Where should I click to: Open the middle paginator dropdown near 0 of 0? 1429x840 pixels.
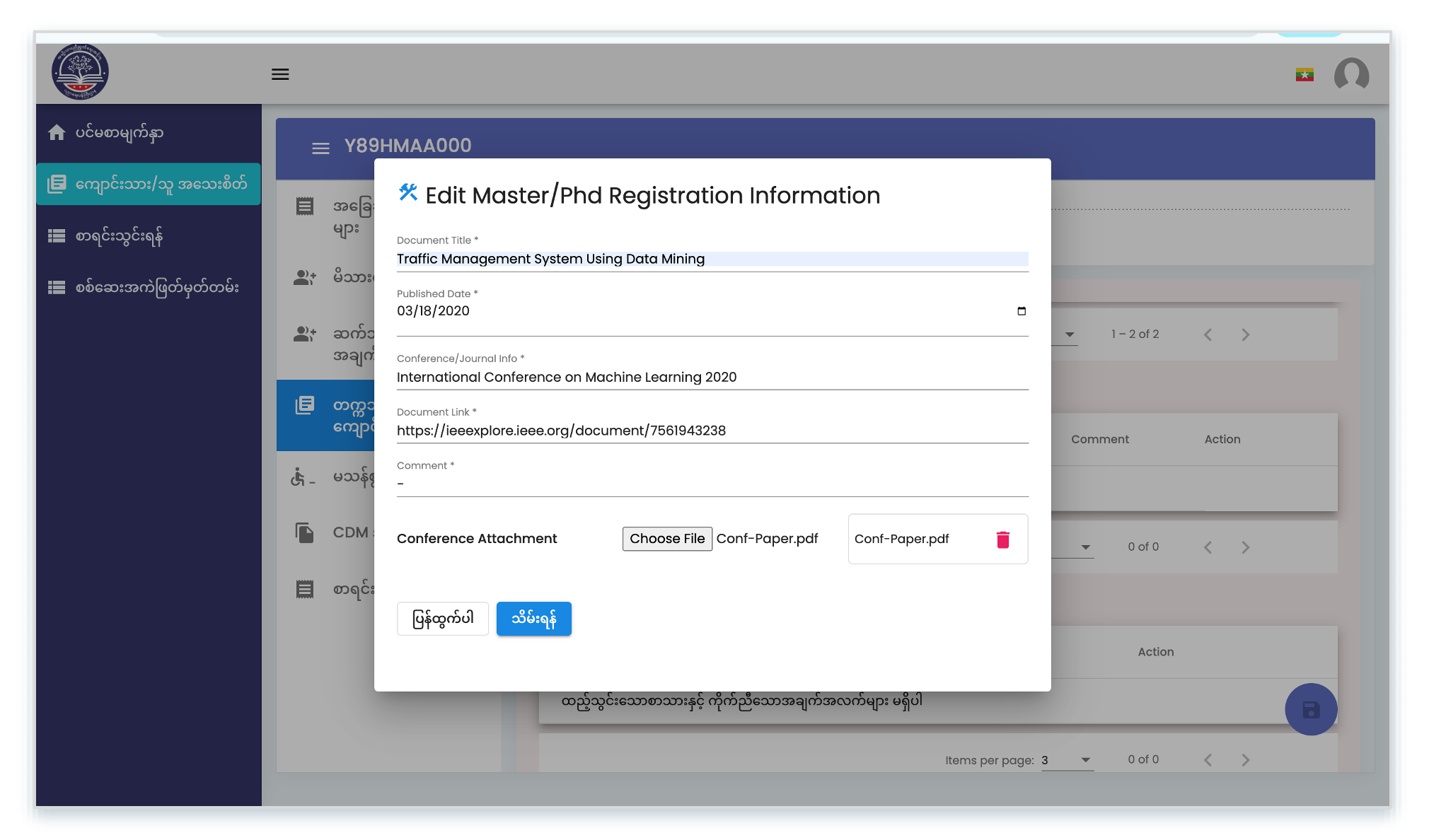1085,547
